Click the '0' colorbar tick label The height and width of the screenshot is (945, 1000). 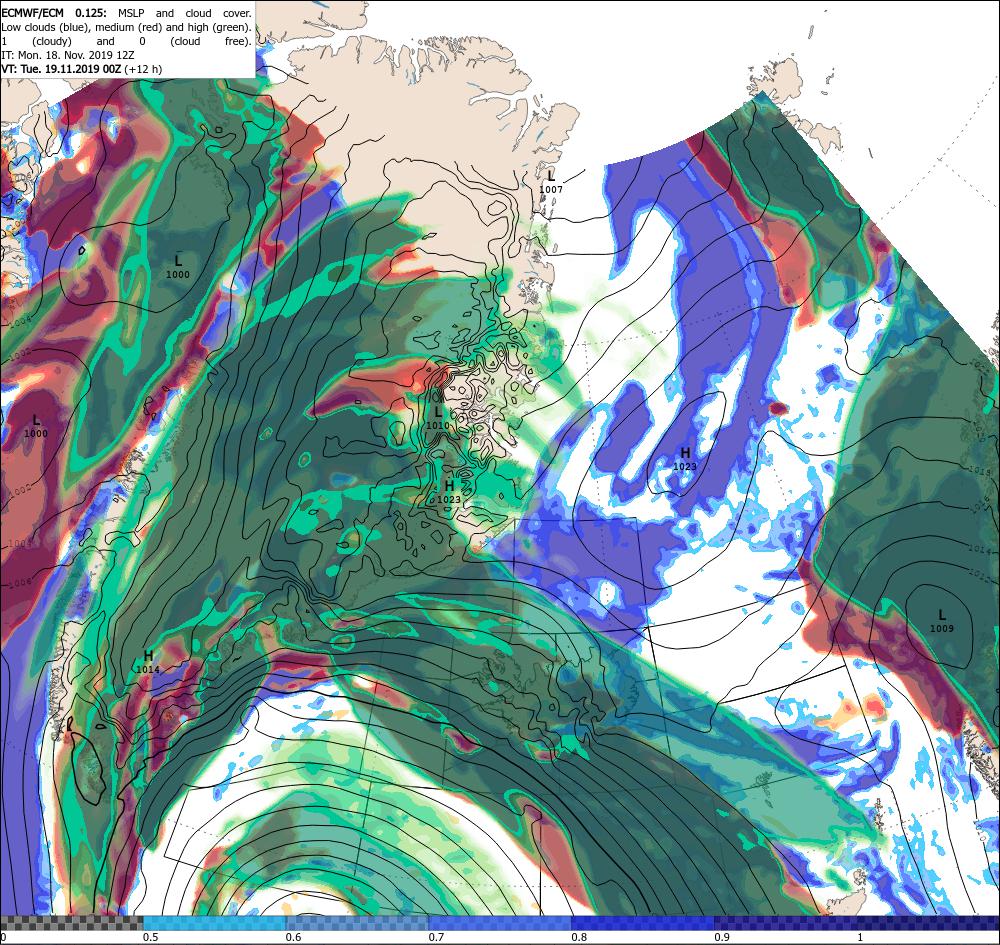3,937
